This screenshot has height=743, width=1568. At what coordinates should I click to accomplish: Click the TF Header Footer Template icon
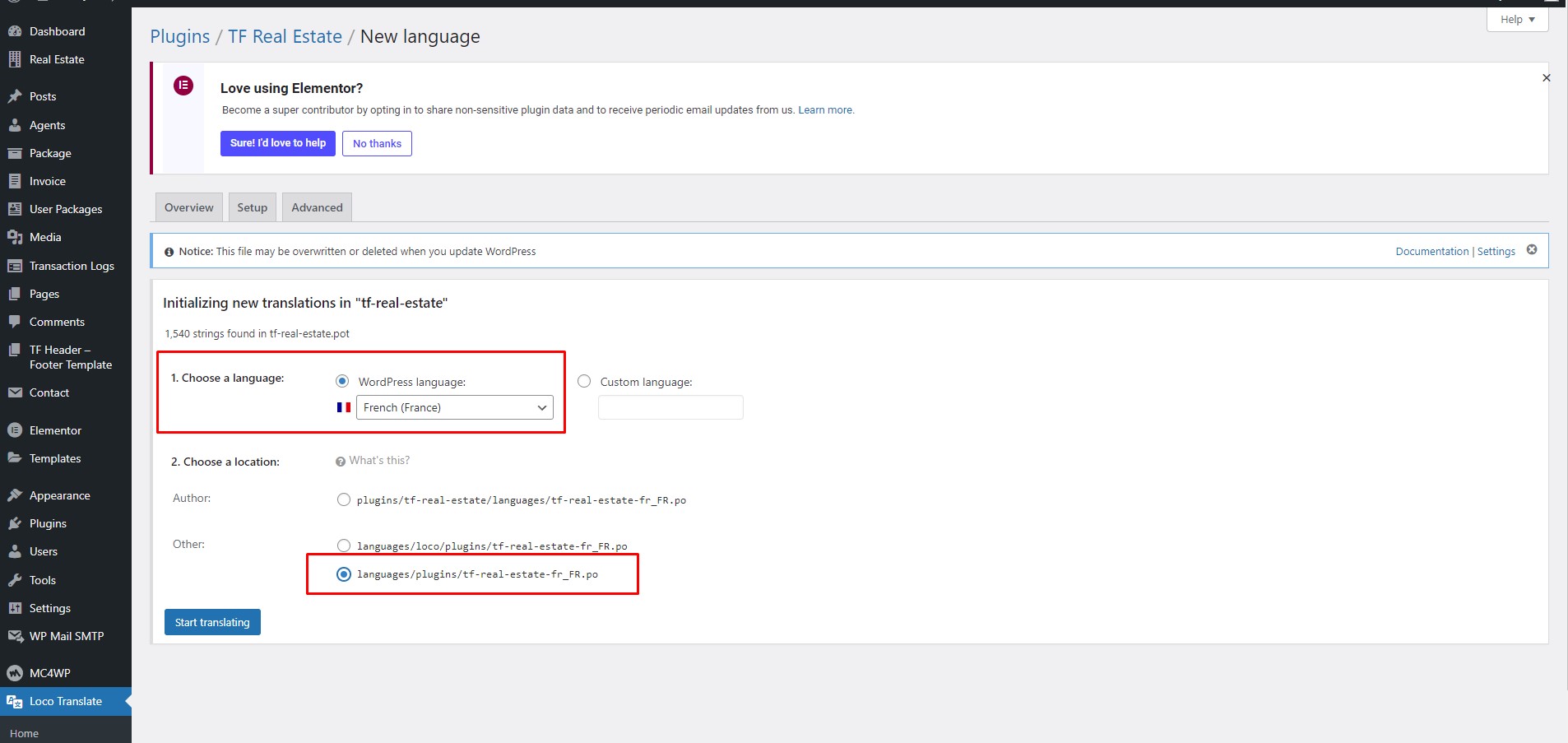15,350
